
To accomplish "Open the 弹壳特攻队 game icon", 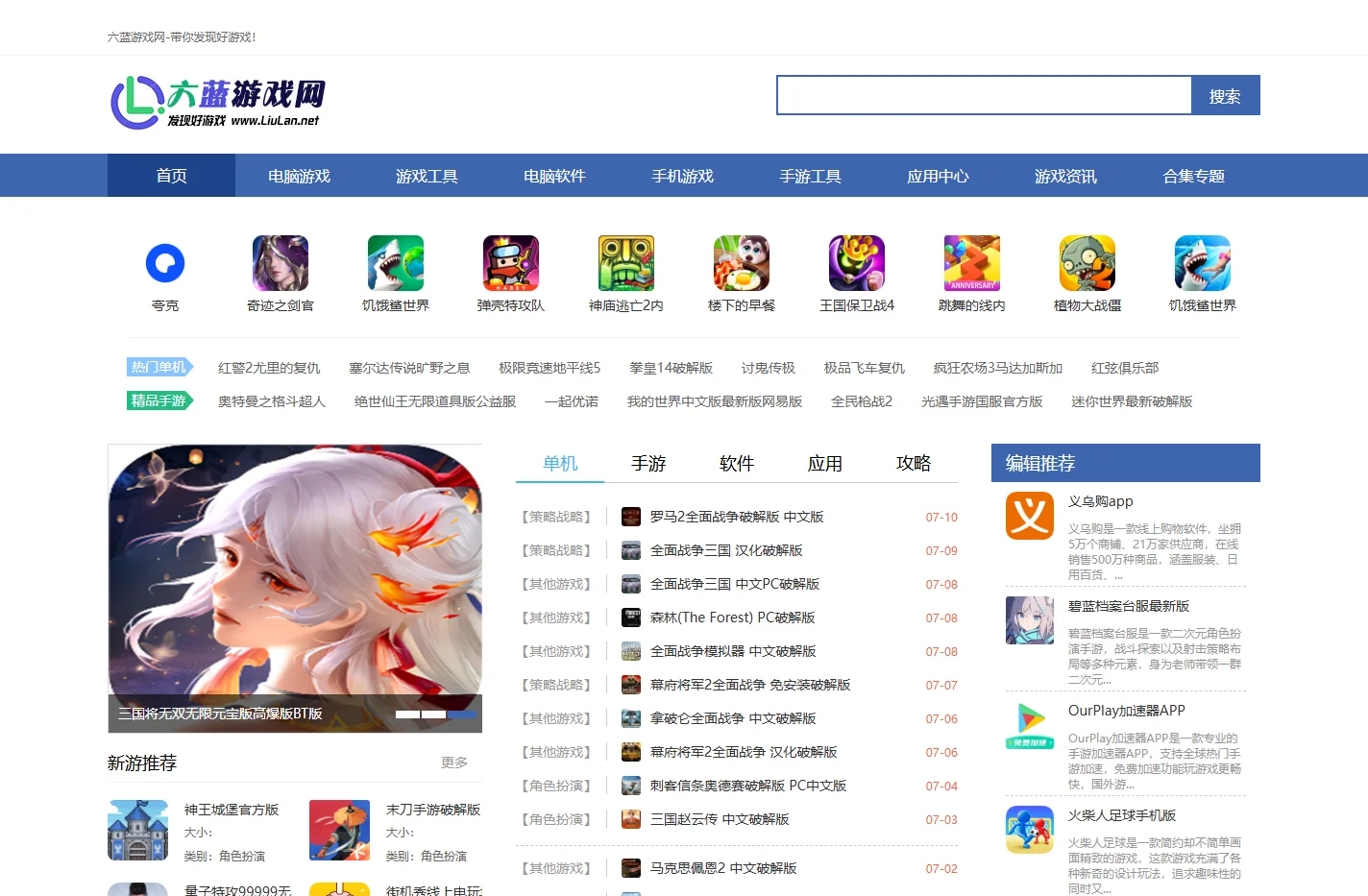I will 511,263.
